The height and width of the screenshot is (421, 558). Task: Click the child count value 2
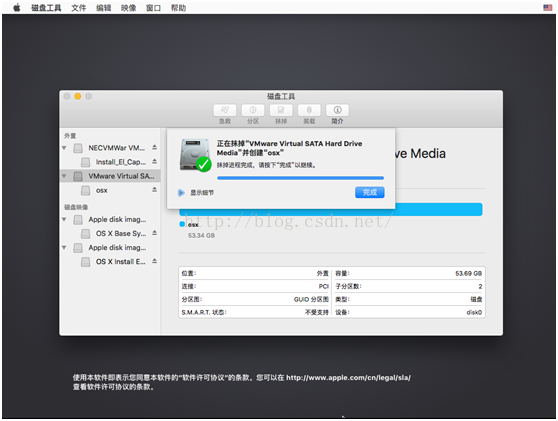point(480,286)
